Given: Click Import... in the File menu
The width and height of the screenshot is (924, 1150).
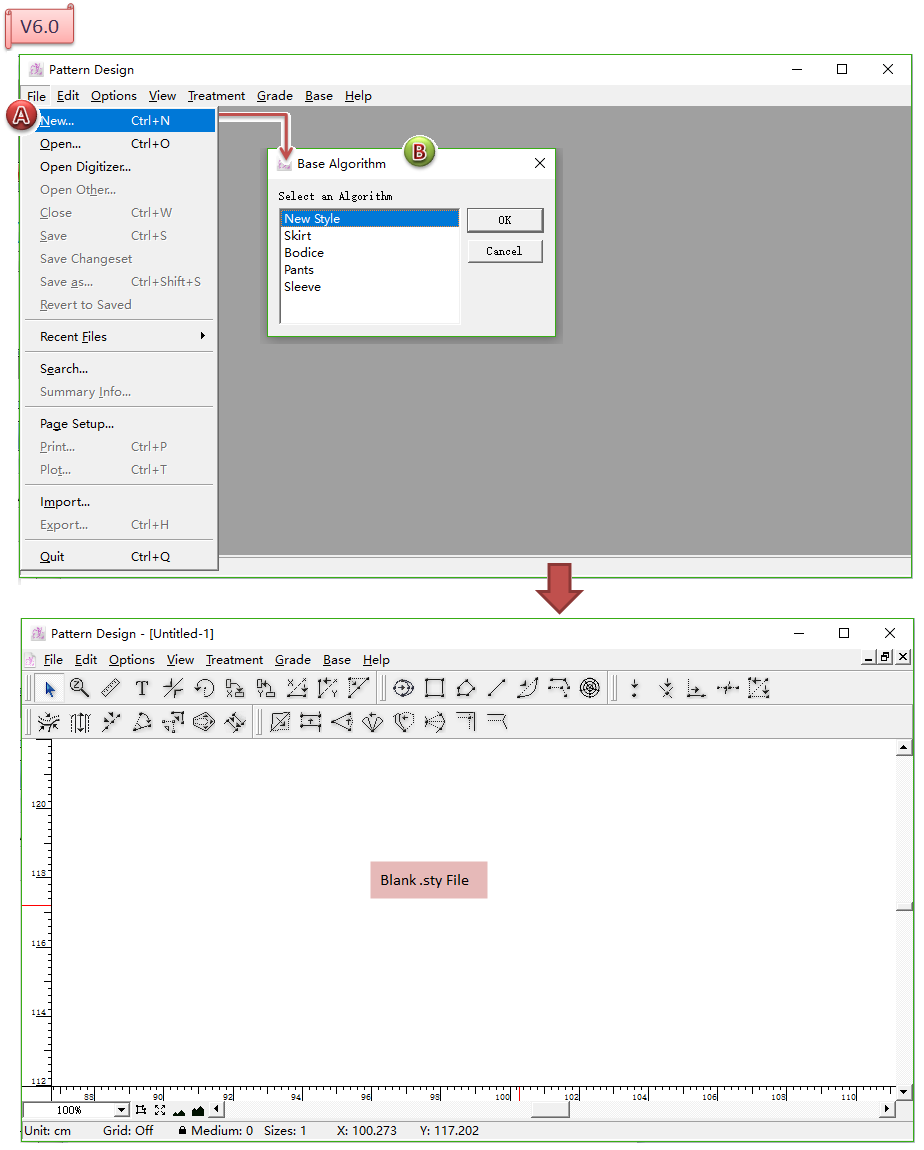Looking at the screenshot, I should point(65,502).
